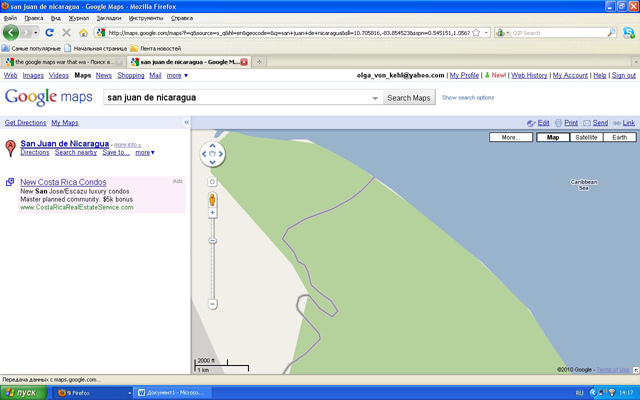
Task: Switch to the google maps war search tab
Action: (x=63, y=62)
